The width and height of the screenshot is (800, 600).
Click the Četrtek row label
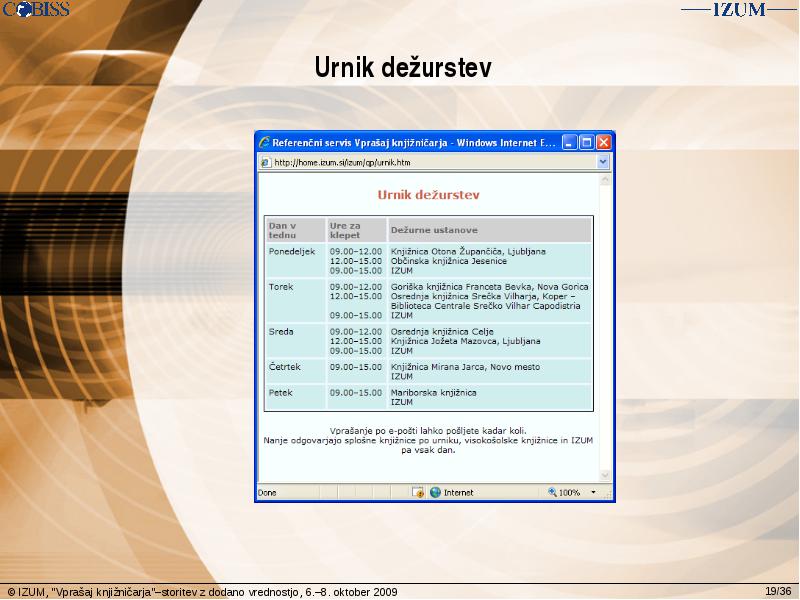point(285,367)
